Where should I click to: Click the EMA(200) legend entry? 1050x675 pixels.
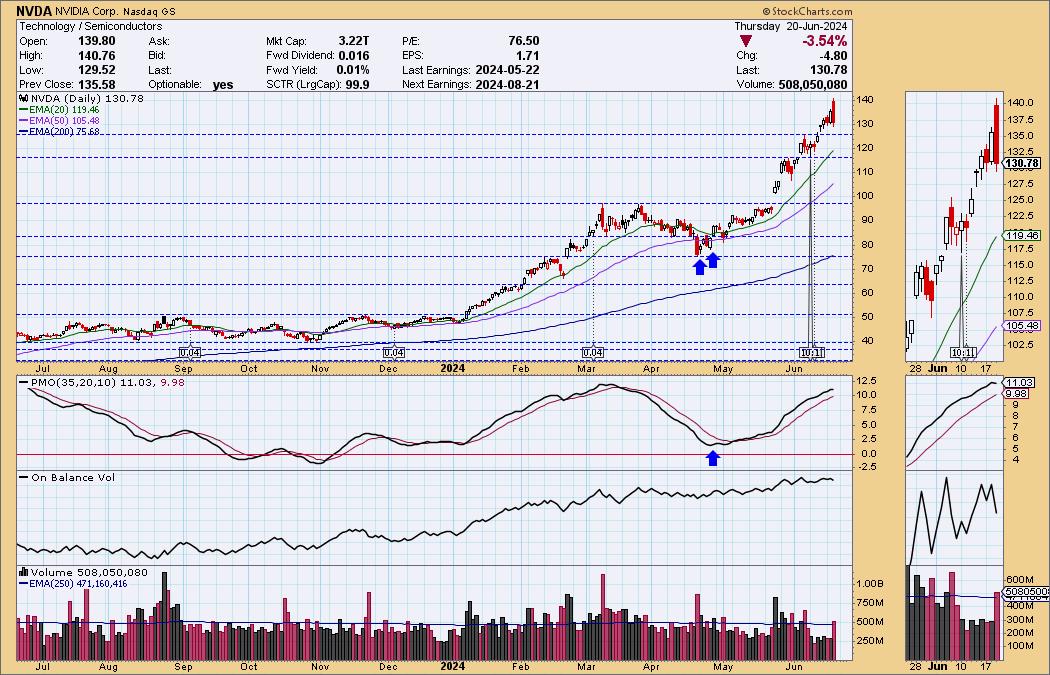coord(60,131)
